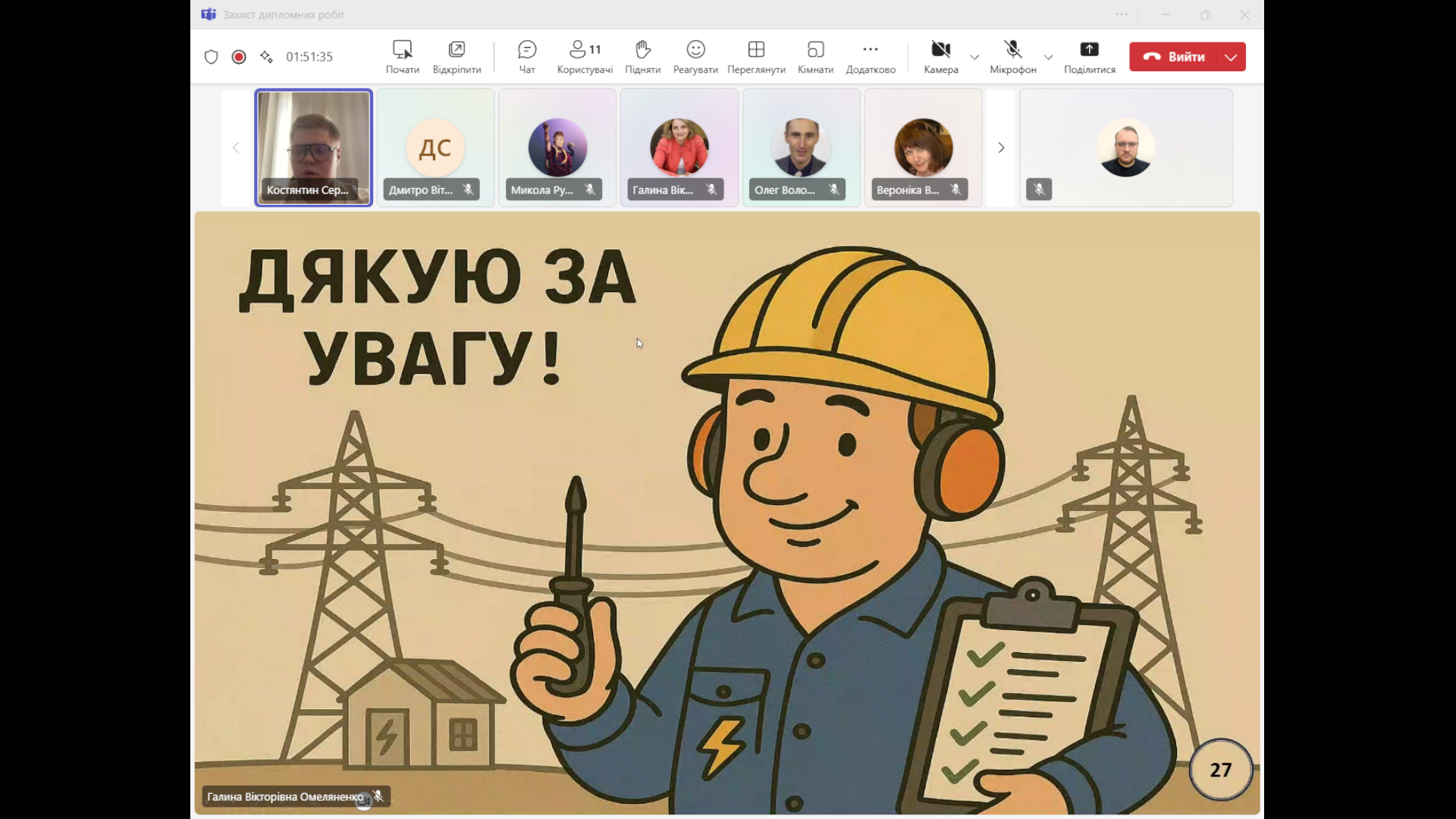1456x819 pixels.
Task: Expand camera options dropdown arrow
Action: 974,57
